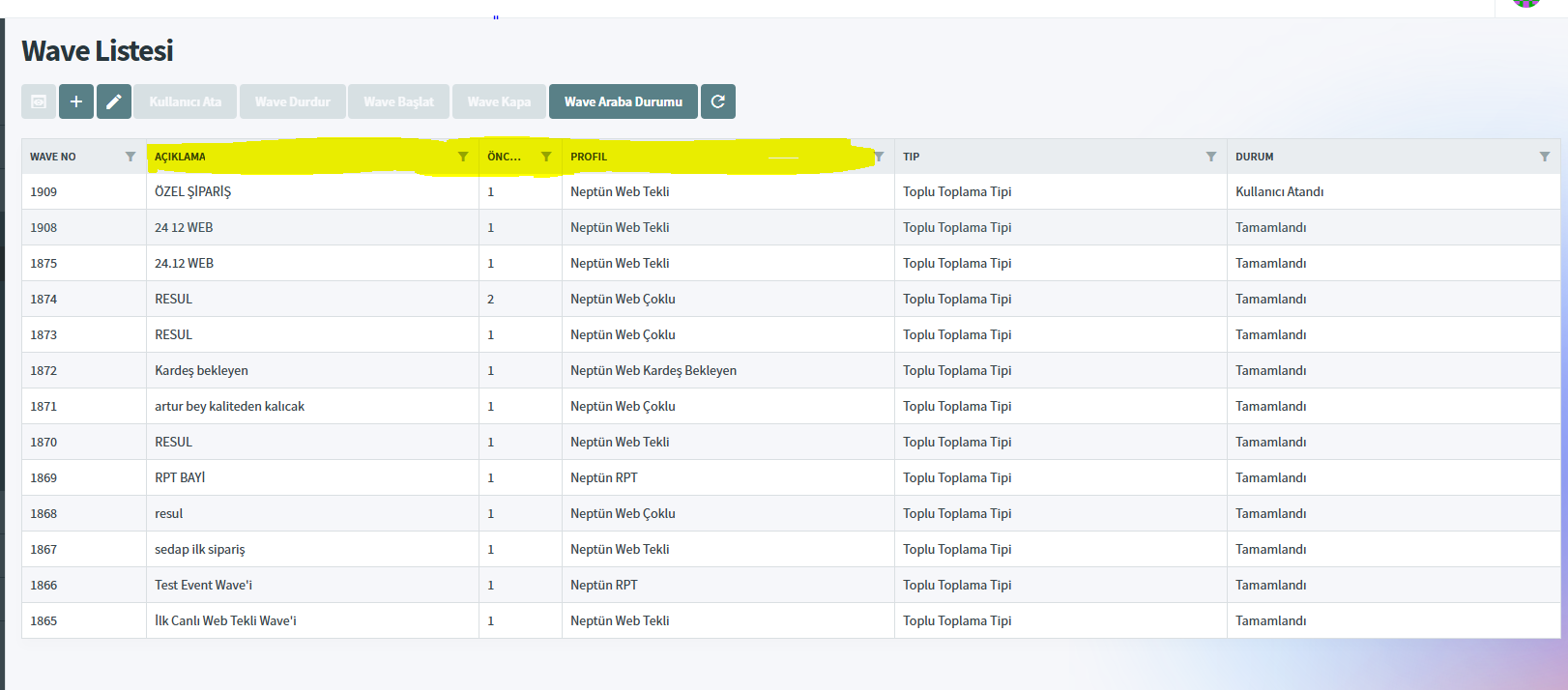
Task: Click Neptün RPT profile in row 1869
Action: click(x=604, y=477)
